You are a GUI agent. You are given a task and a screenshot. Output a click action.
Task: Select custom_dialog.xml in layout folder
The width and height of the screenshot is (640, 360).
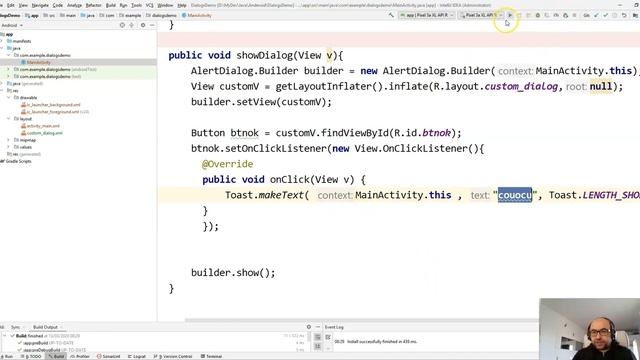(x=44, y=133)
